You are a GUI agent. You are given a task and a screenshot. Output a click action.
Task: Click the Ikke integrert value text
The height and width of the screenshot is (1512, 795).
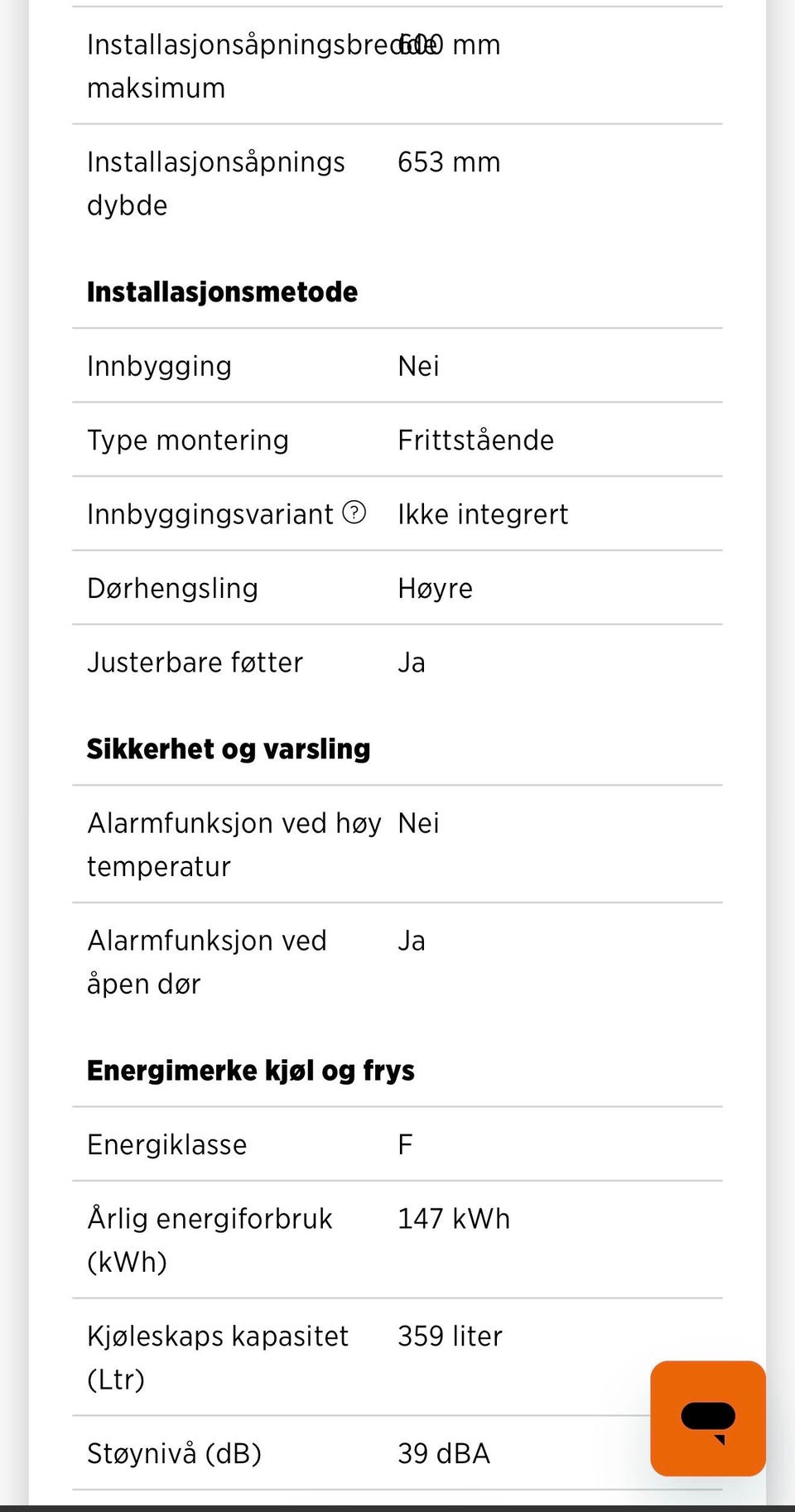tap(483, 514)
